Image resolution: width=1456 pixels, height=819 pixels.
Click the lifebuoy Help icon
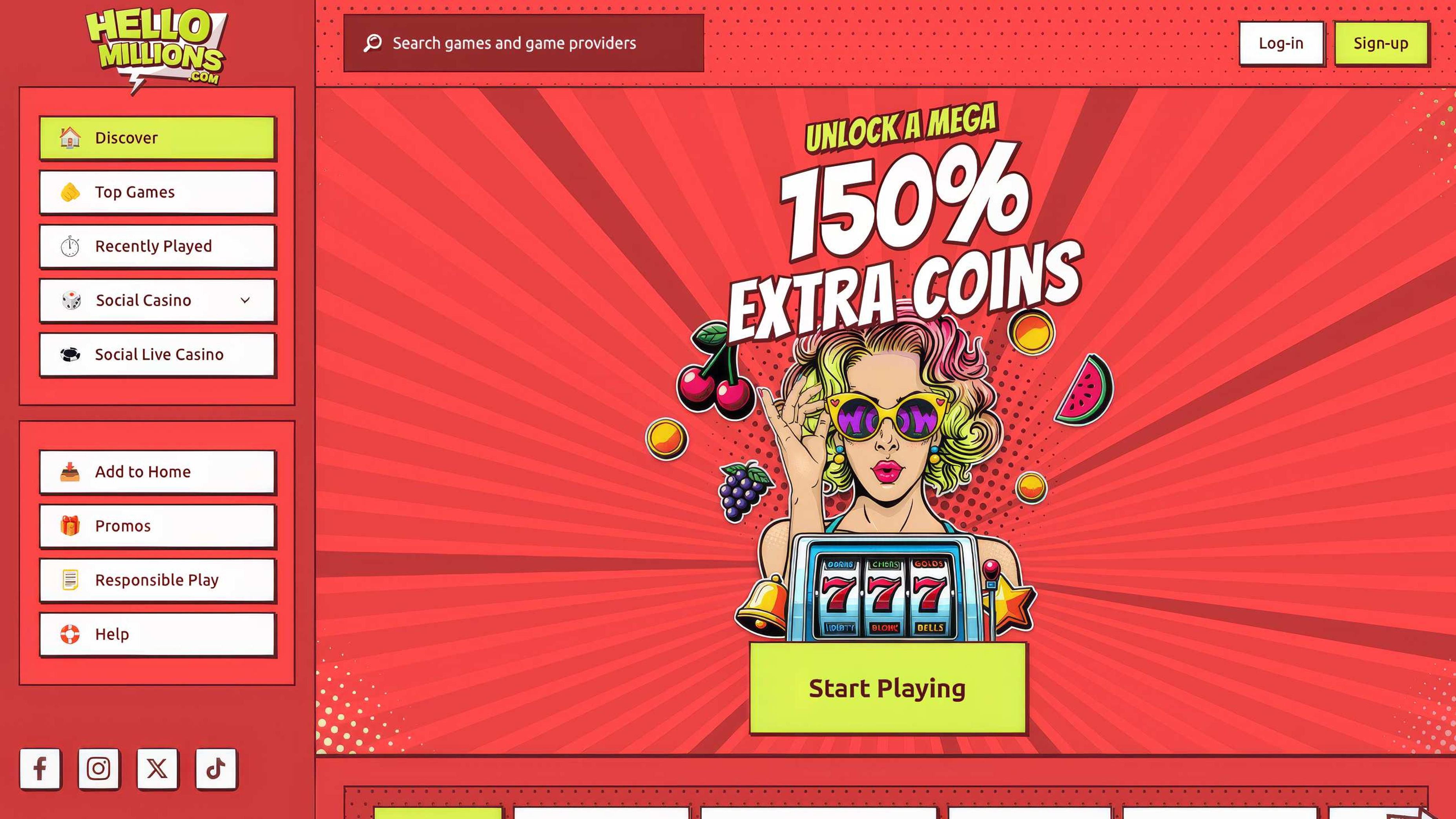(x=70, y=634)
